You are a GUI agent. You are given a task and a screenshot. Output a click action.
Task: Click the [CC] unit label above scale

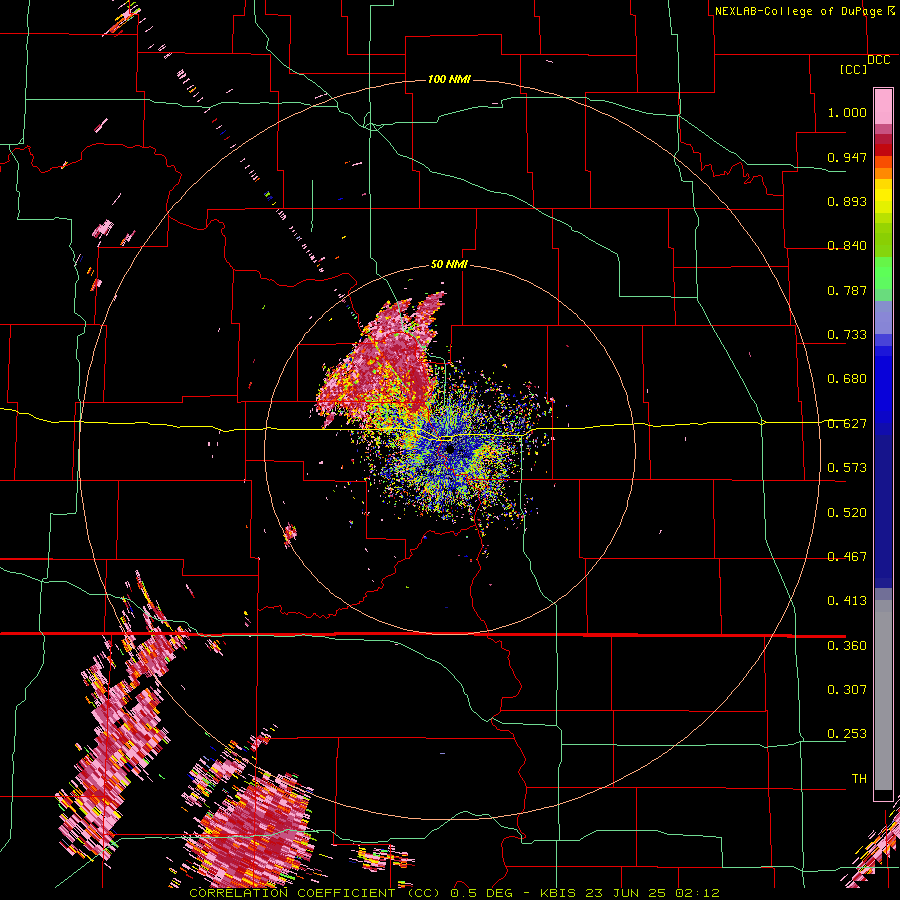coord(853,69)
